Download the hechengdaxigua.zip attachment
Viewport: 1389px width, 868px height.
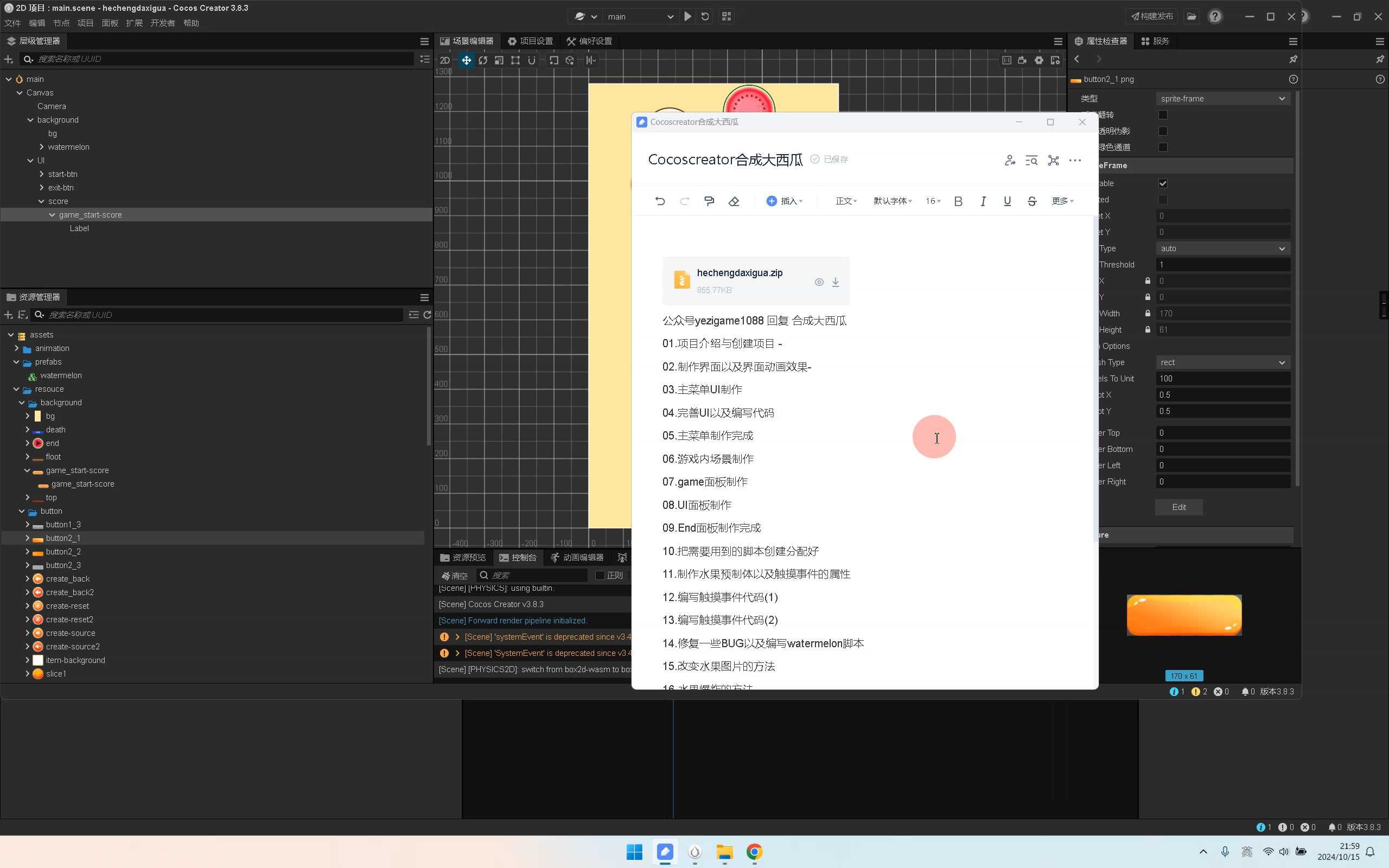[x=836, y=282]
